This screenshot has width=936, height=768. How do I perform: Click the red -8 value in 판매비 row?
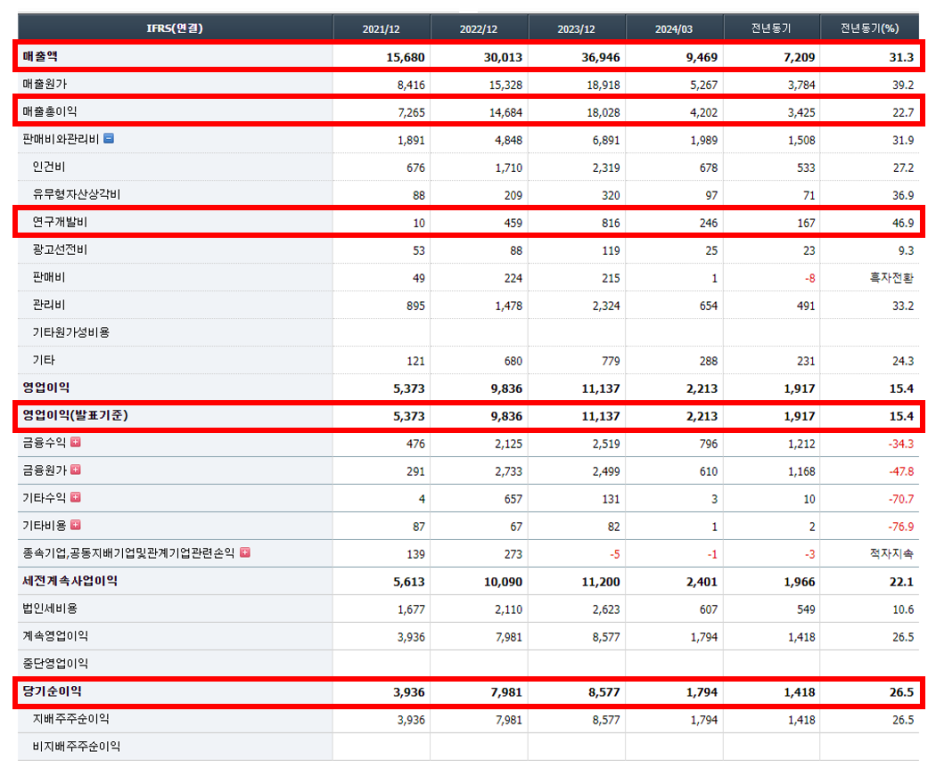click(x=809, y=278)
